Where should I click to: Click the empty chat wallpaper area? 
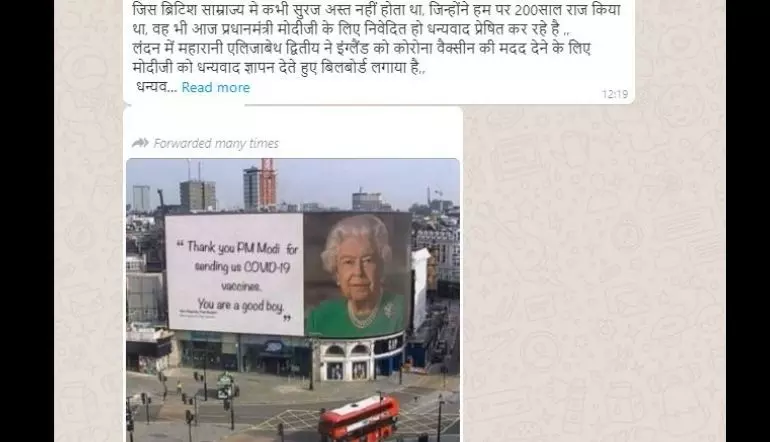[x=594, y=275]
